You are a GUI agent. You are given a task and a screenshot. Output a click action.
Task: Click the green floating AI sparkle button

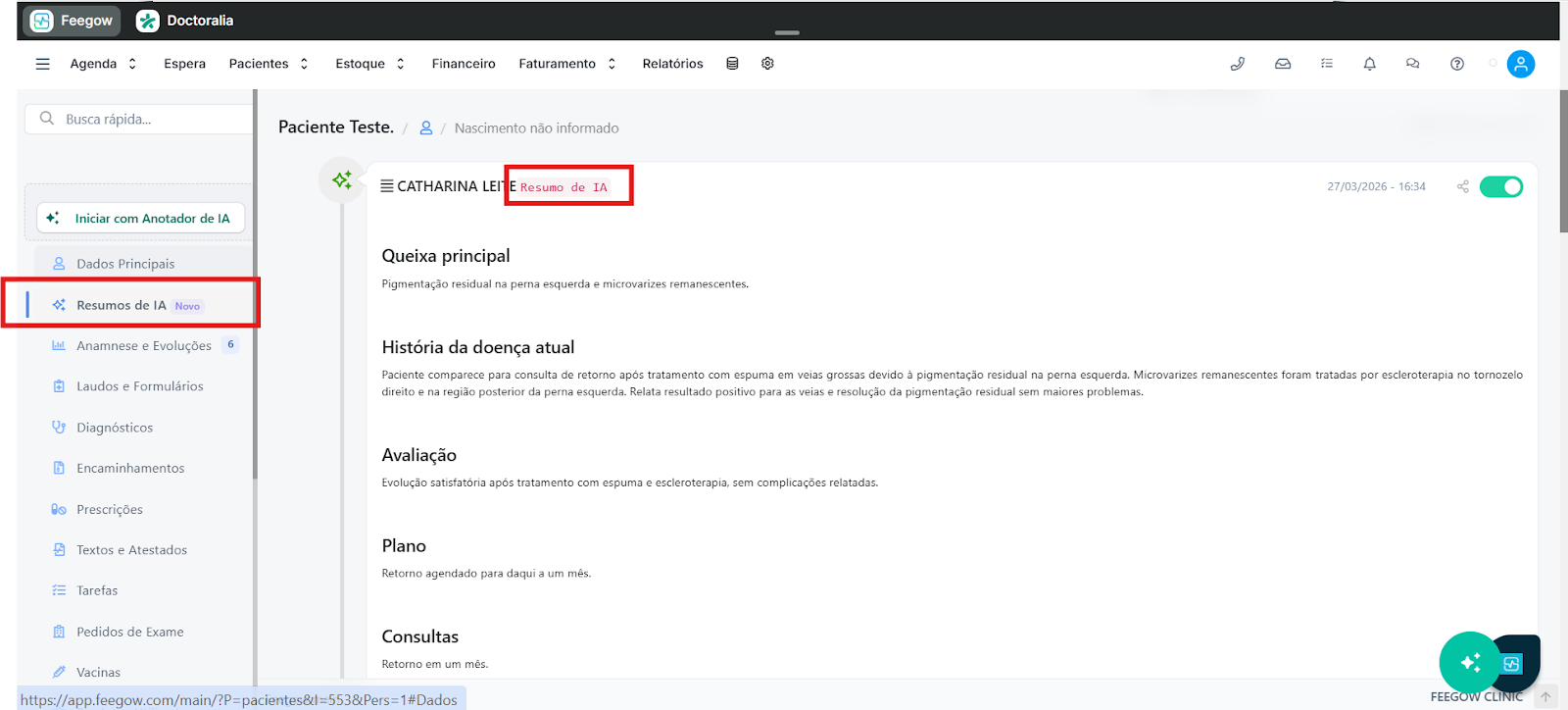[x=1470, y=663]
